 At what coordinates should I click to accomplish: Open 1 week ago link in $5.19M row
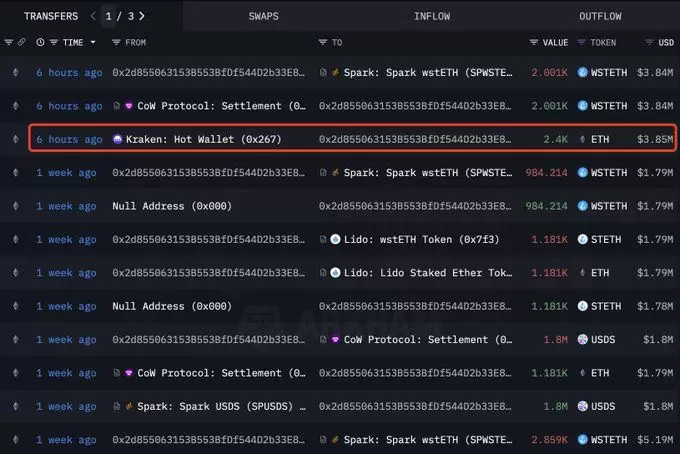66,440
